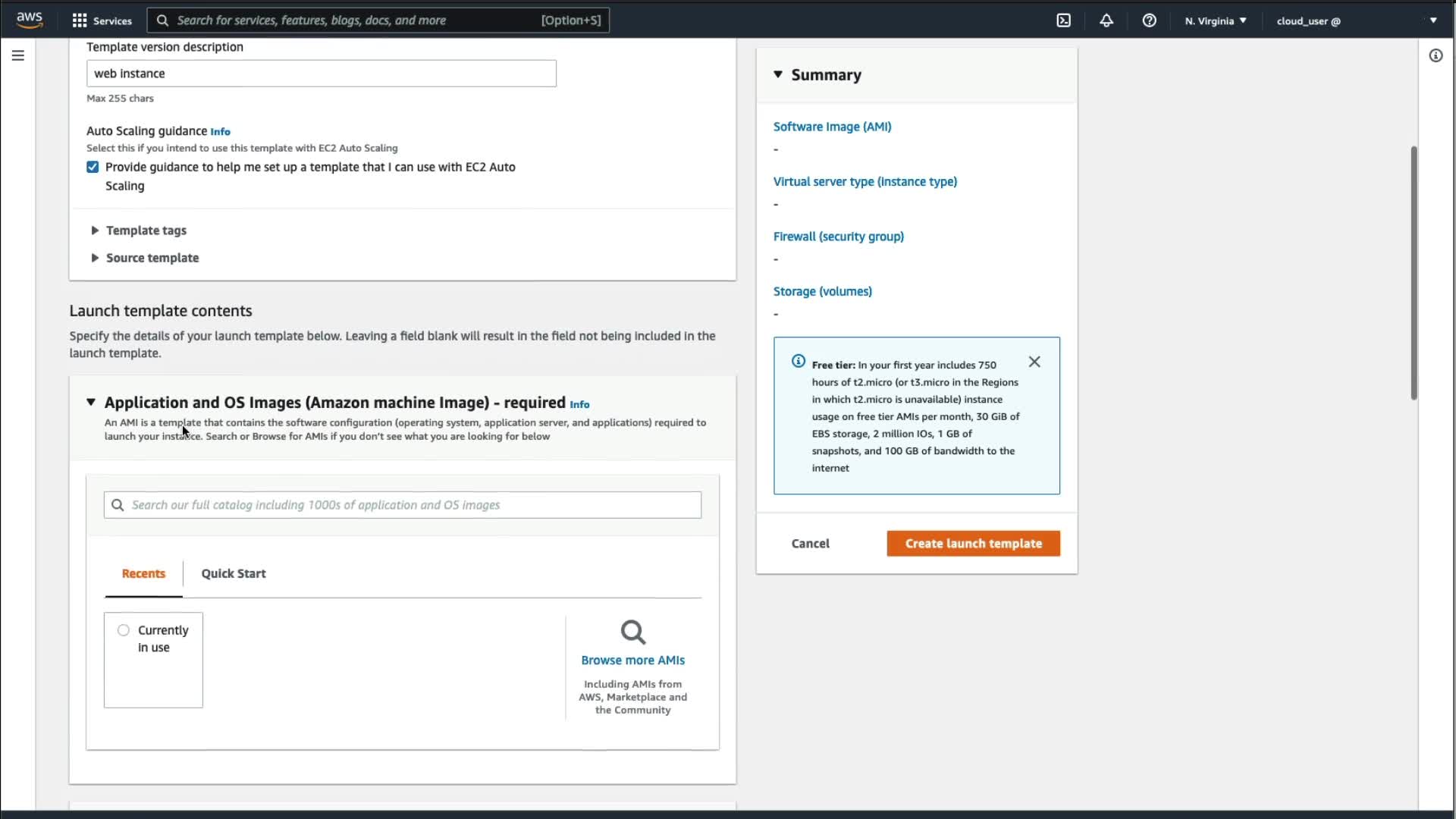
Task: Click Browse more AMIs magnifier icon
Action: tap(632, 632)
